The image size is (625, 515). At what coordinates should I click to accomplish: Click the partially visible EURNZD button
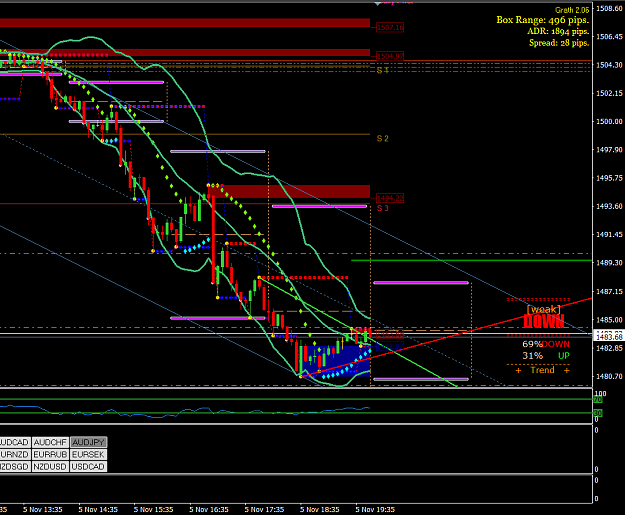[x=15, y=454]
